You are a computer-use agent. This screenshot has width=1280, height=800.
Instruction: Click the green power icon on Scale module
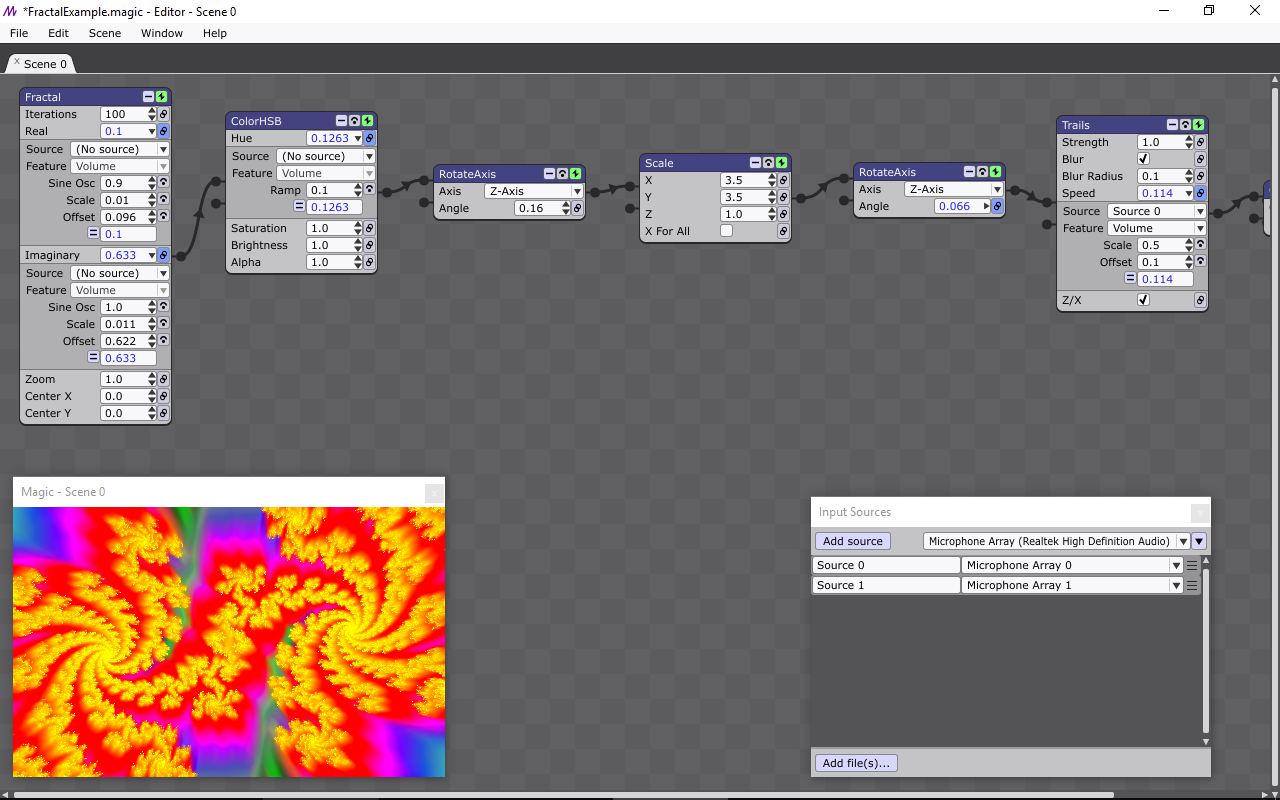781,163
